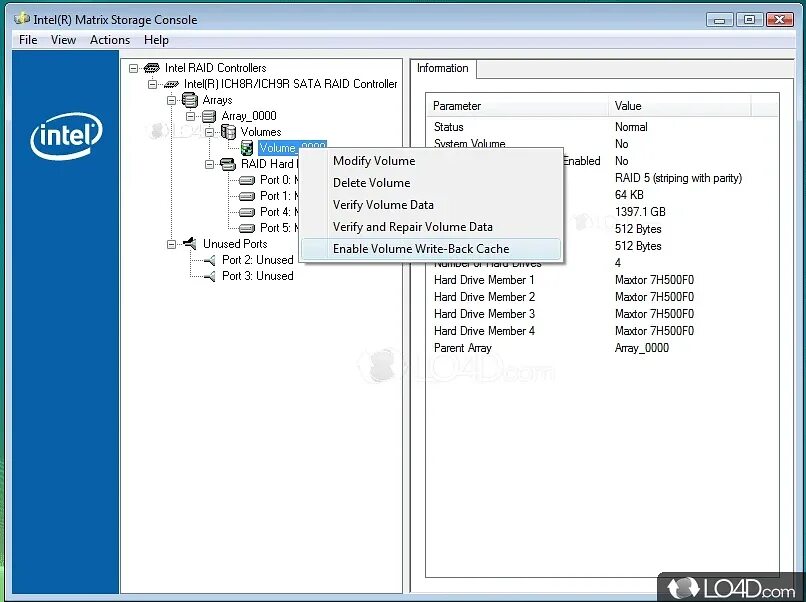Choose Enable Volume Write-Back Cache
This screenshot has width=806, height=602.
tap(431, 249)
